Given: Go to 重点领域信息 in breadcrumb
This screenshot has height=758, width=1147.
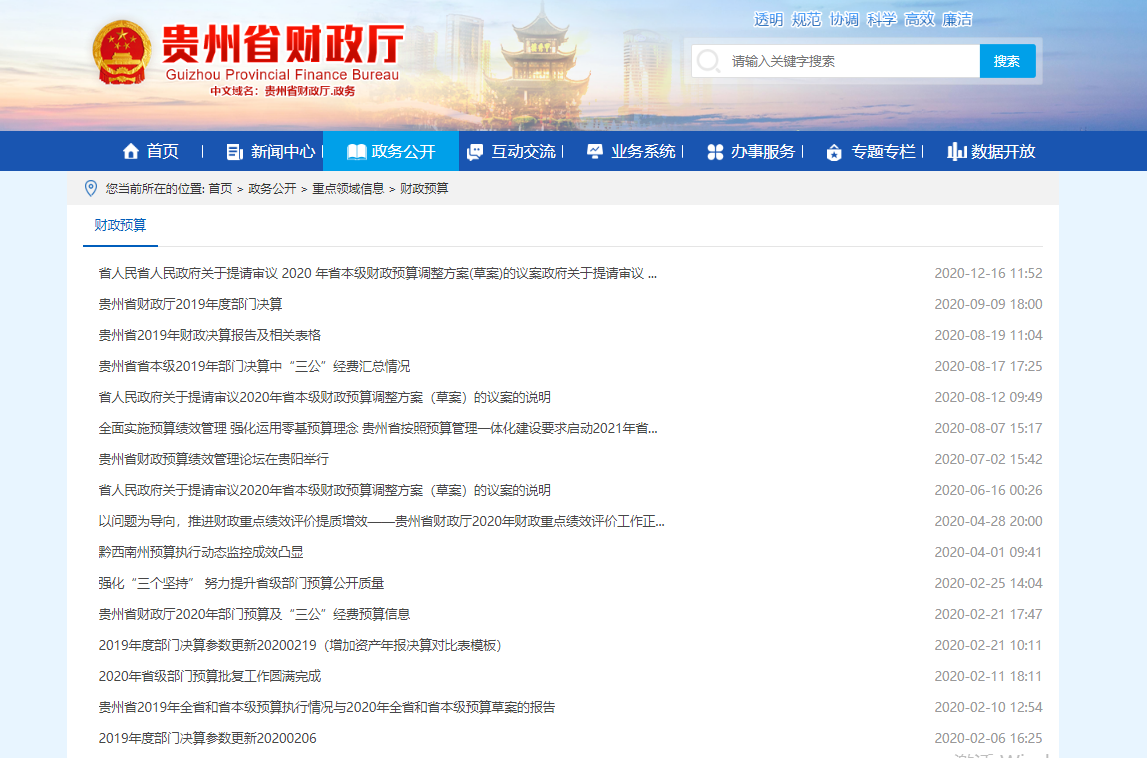Looking at the screenshot, I should click(348, 188).
